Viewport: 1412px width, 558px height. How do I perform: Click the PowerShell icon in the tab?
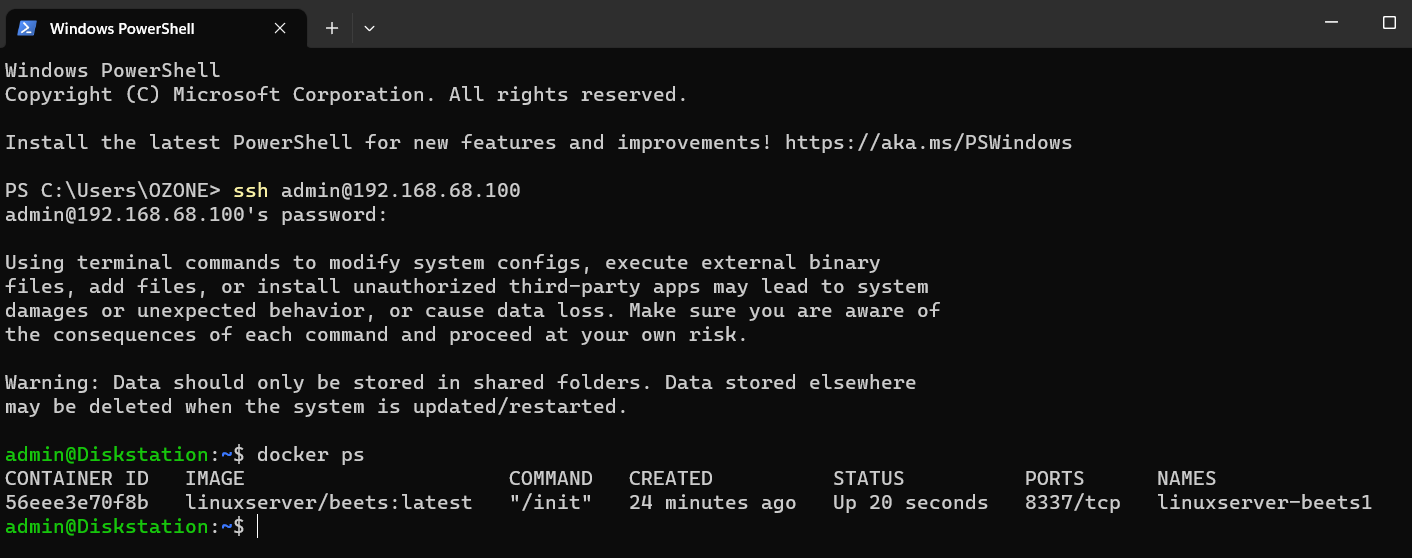coord(28,28)
